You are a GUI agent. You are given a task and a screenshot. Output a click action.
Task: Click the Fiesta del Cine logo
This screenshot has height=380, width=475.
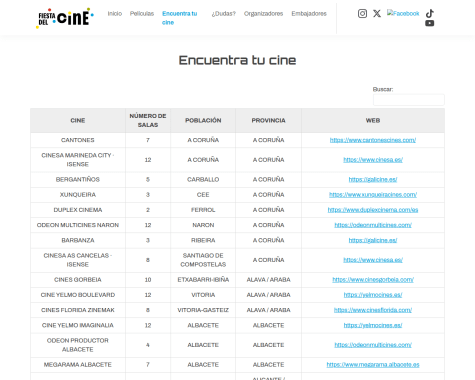tap(65, 18)
